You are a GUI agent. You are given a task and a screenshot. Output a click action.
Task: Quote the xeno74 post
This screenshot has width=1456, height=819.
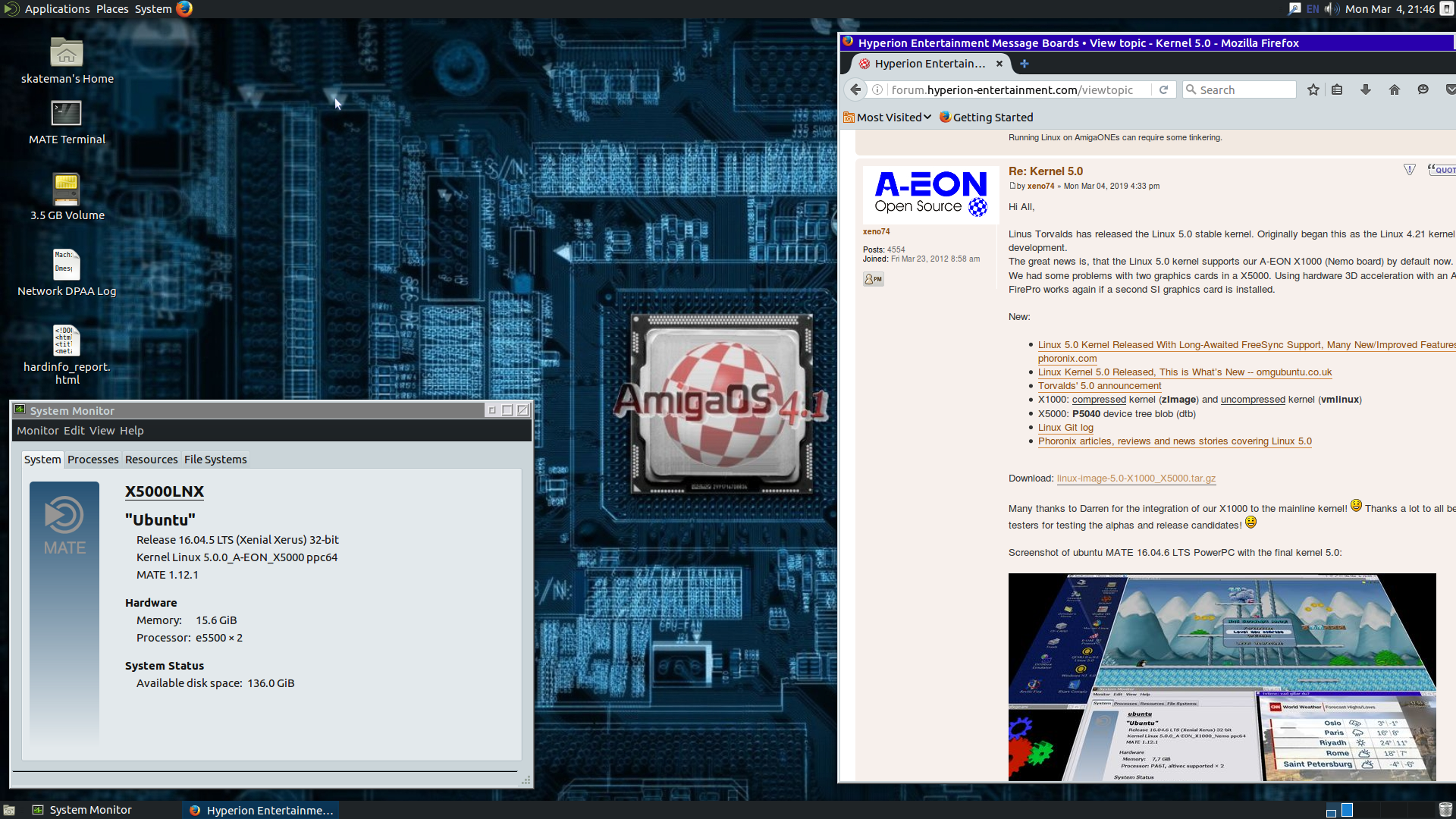click(1442, 170)
